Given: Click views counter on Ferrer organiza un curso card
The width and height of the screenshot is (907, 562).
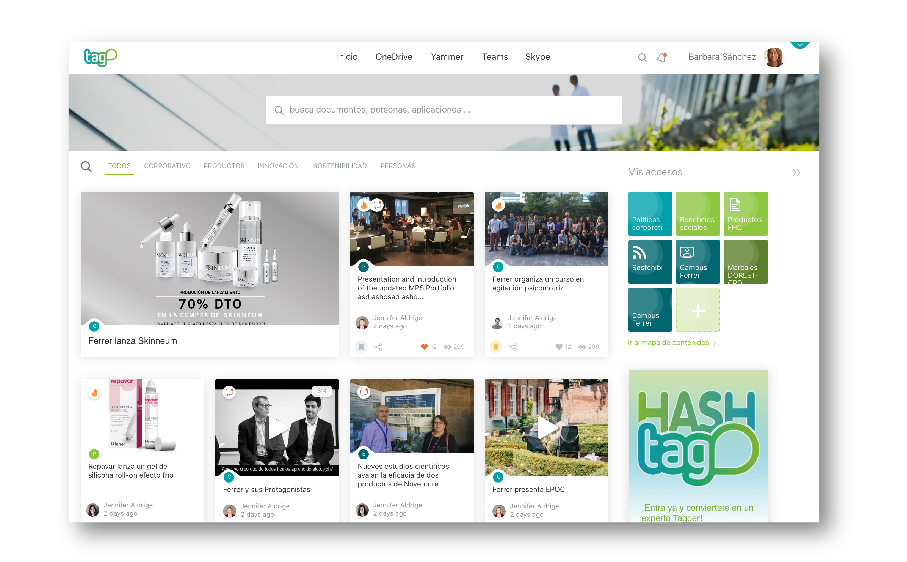Looking at the screenshot, I should click(589, 347).
